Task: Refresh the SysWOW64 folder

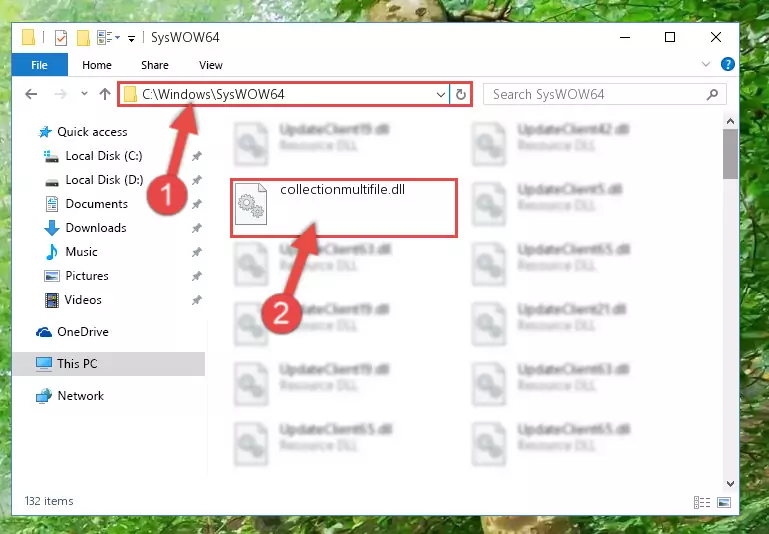Action: [x=461, y=94]
